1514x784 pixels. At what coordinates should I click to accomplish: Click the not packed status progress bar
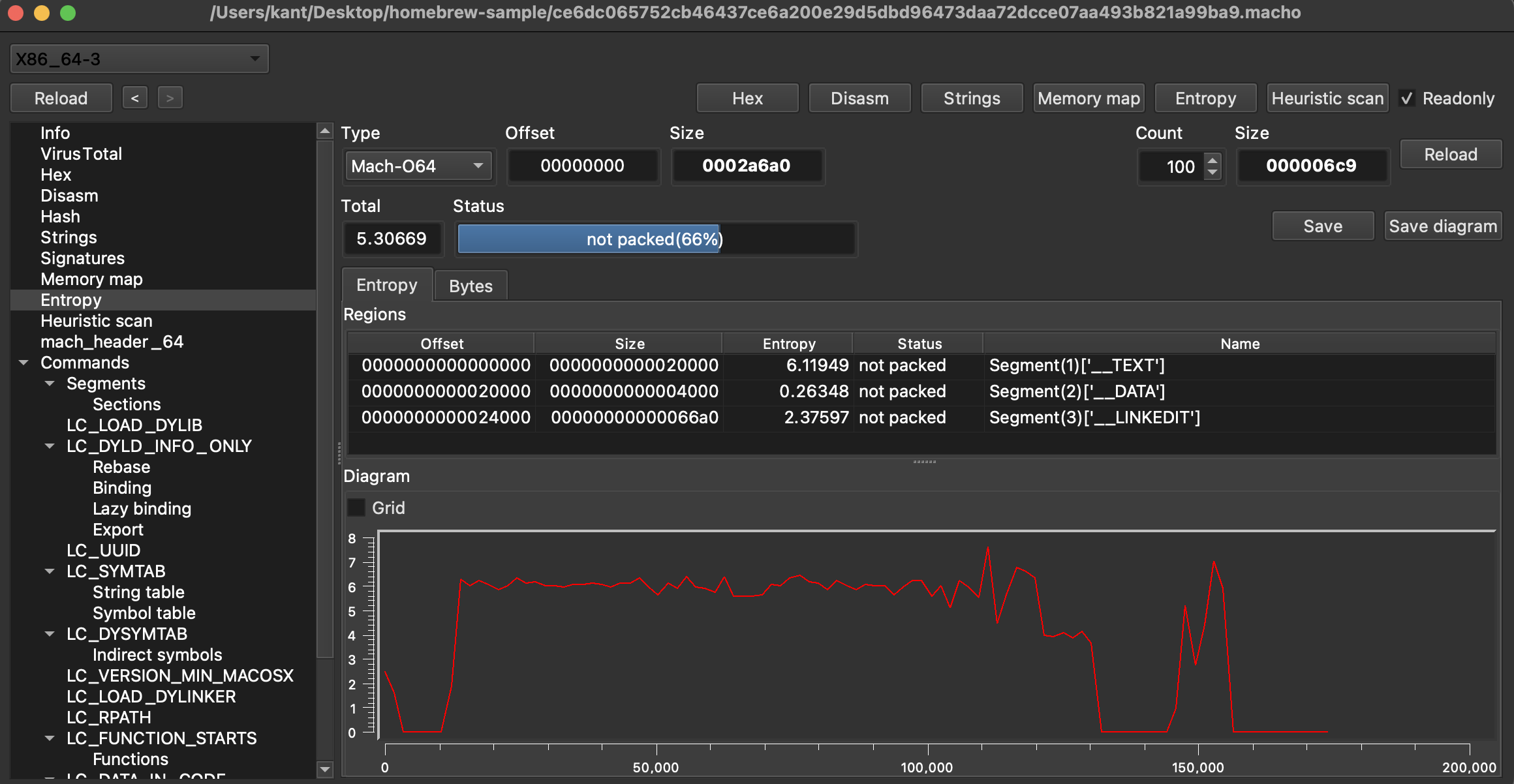pos(656,239)
